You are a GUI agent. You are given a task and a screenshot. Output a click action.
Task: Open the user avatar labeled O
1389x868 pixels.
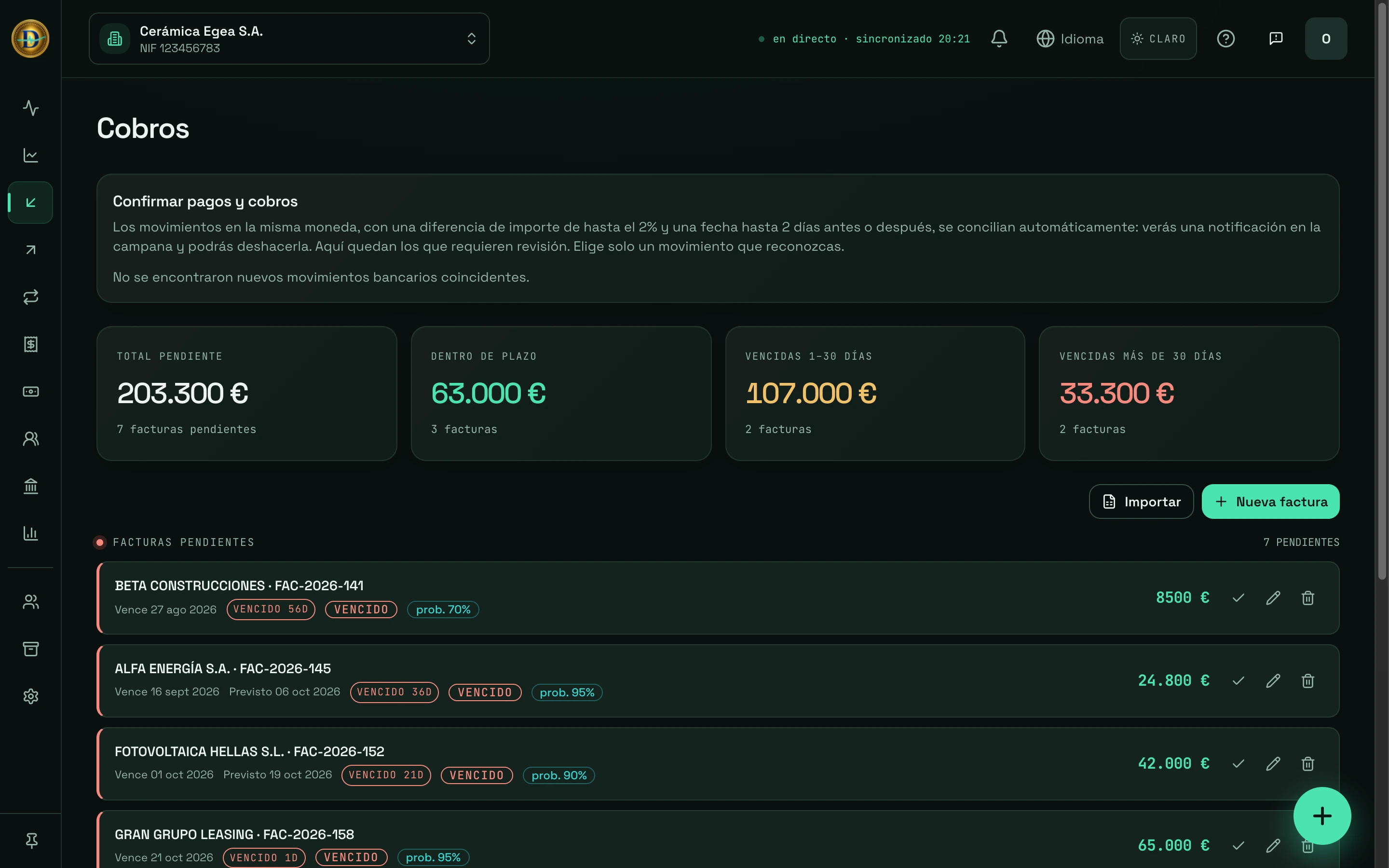(1326, 39)
